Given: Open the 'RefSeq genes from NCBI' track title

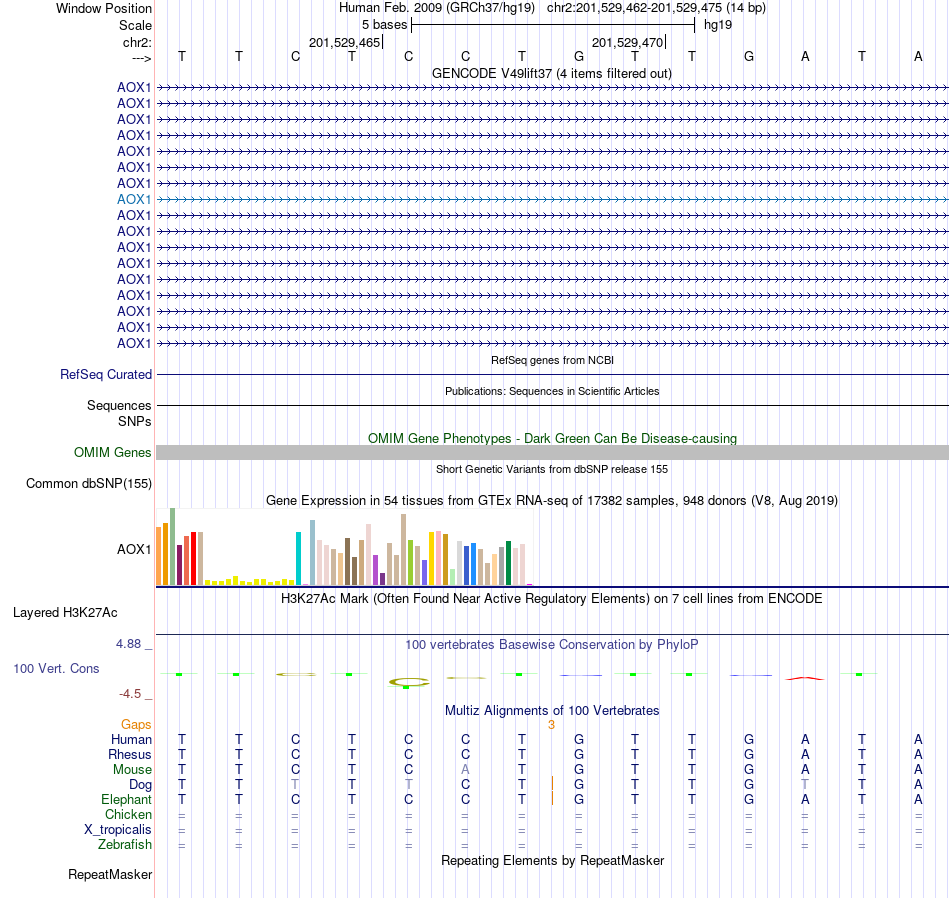Looking at the screenshot, I should [x=553, y=360].
